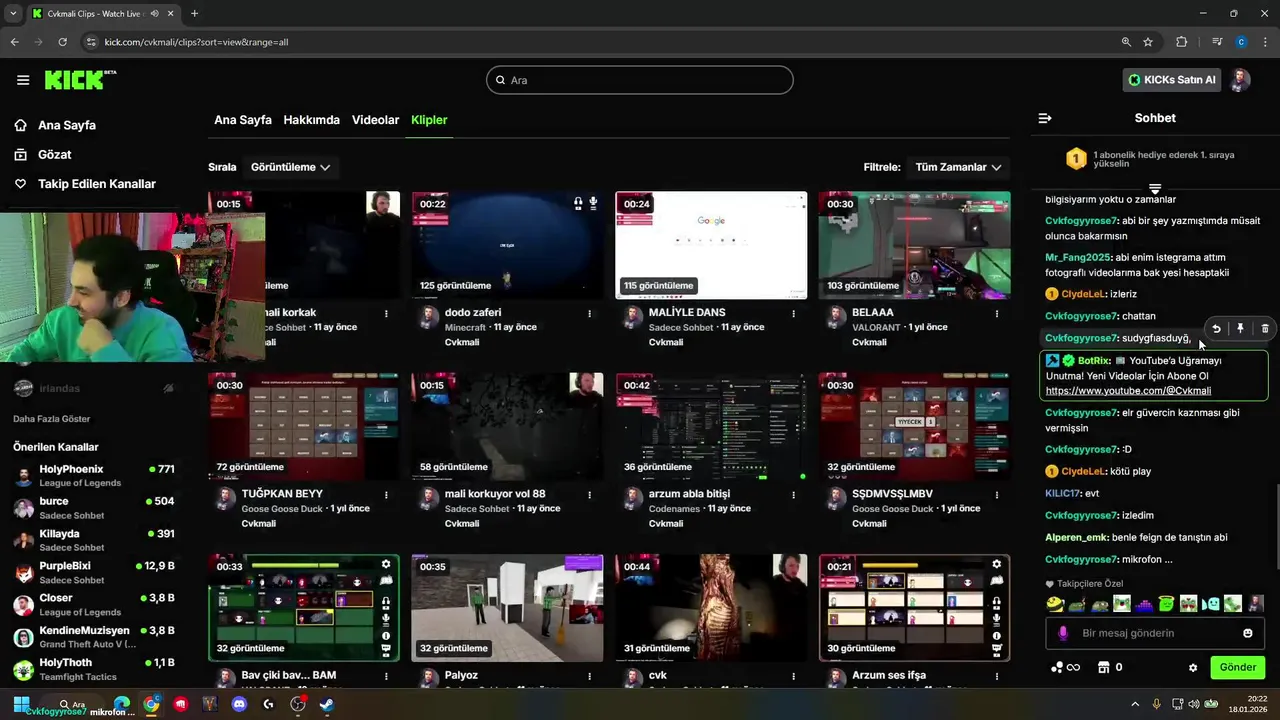Delete the hovered chat message with the trash icon

coord(1265,328)
